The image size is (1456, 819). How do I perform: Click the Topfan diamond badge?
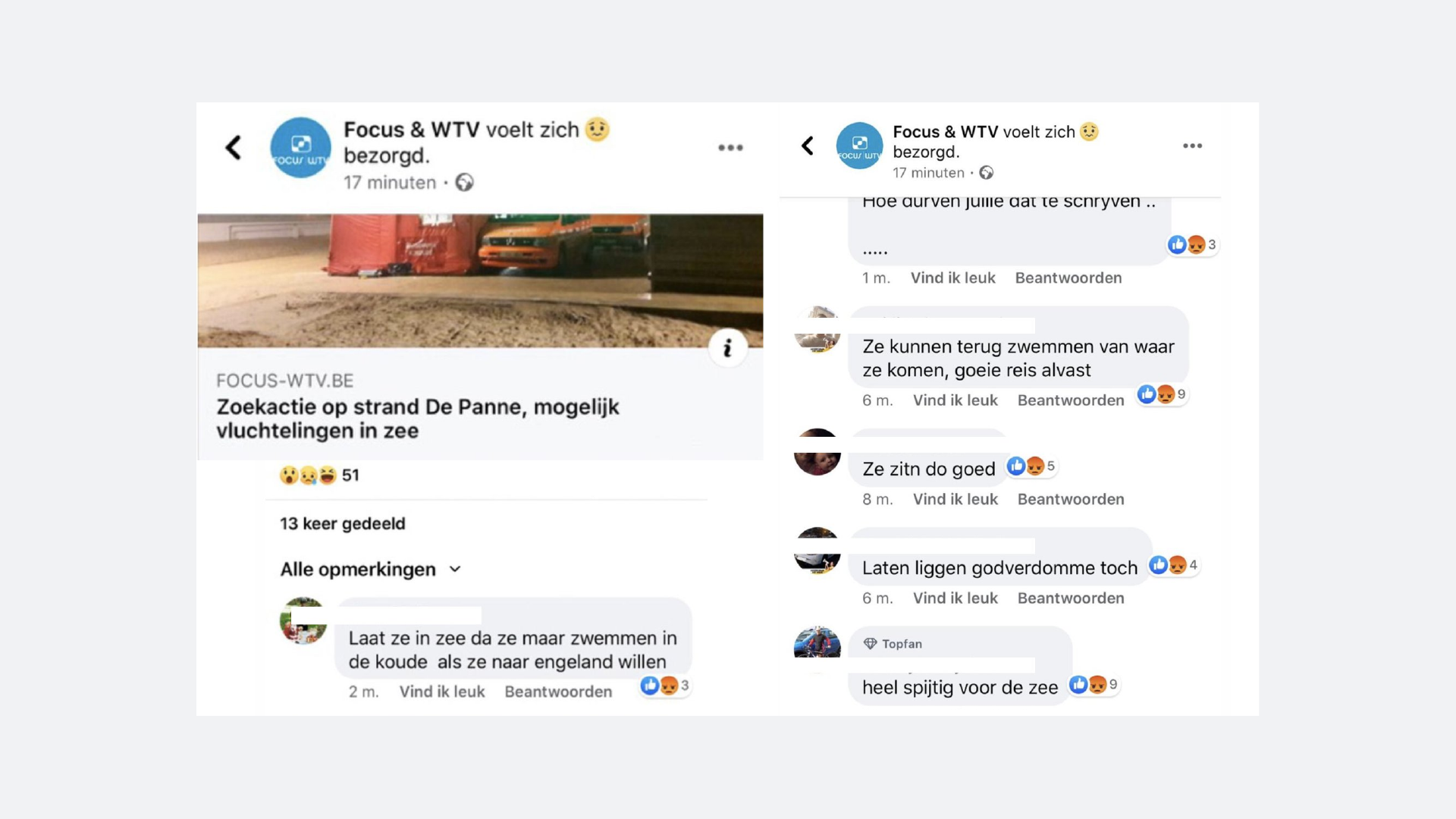point(870,644)
